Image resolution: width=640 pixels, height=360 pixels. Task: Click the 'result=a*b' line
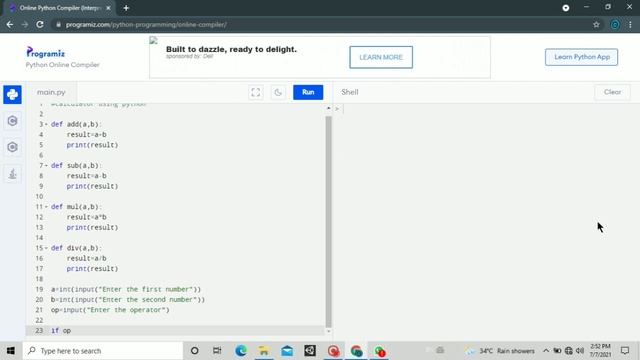[x=87, y=217]
